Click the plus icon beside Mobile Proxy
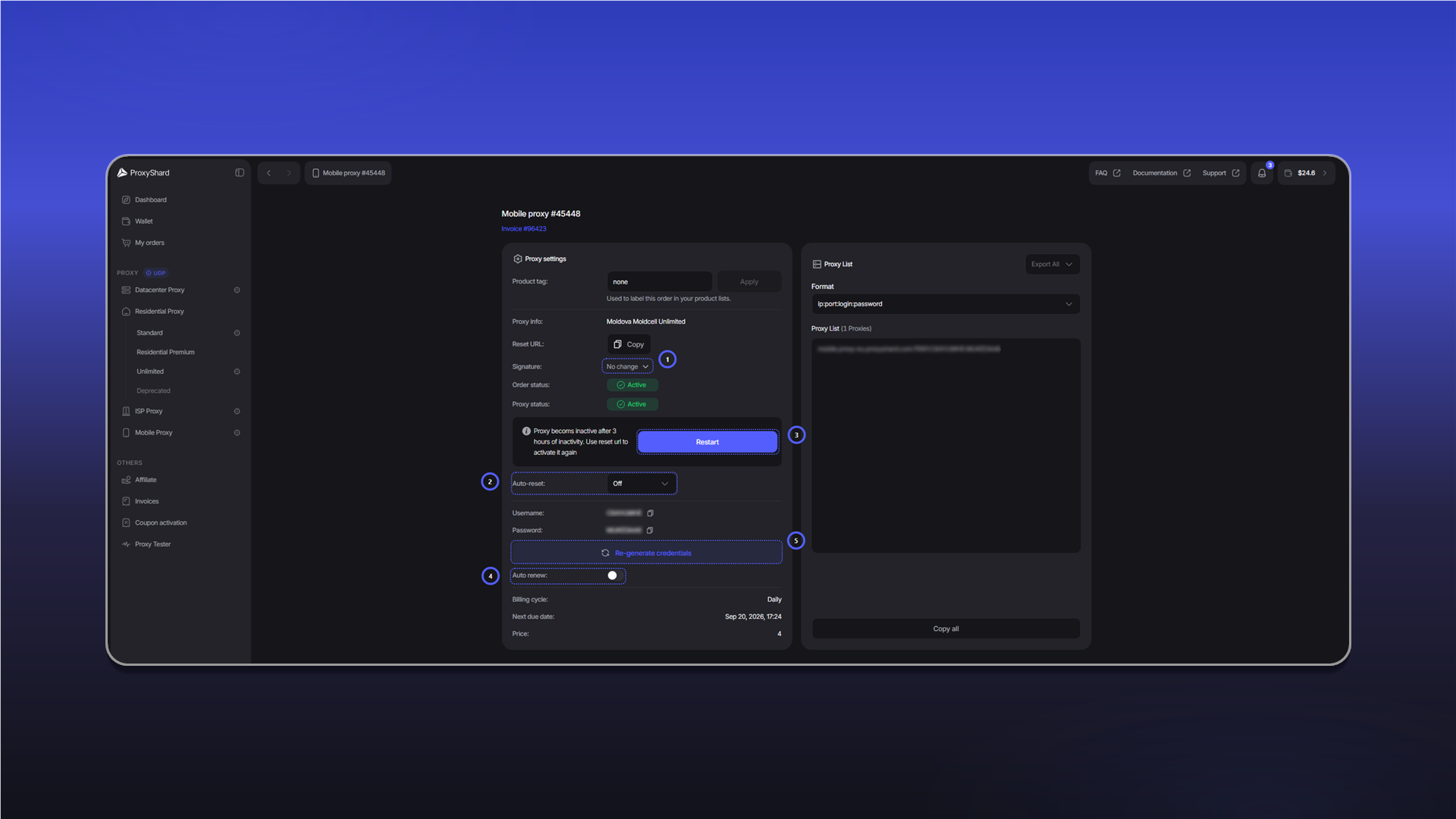Image resolution: width=1456 pixels, height=819 pixels. (x=237, y=433)
